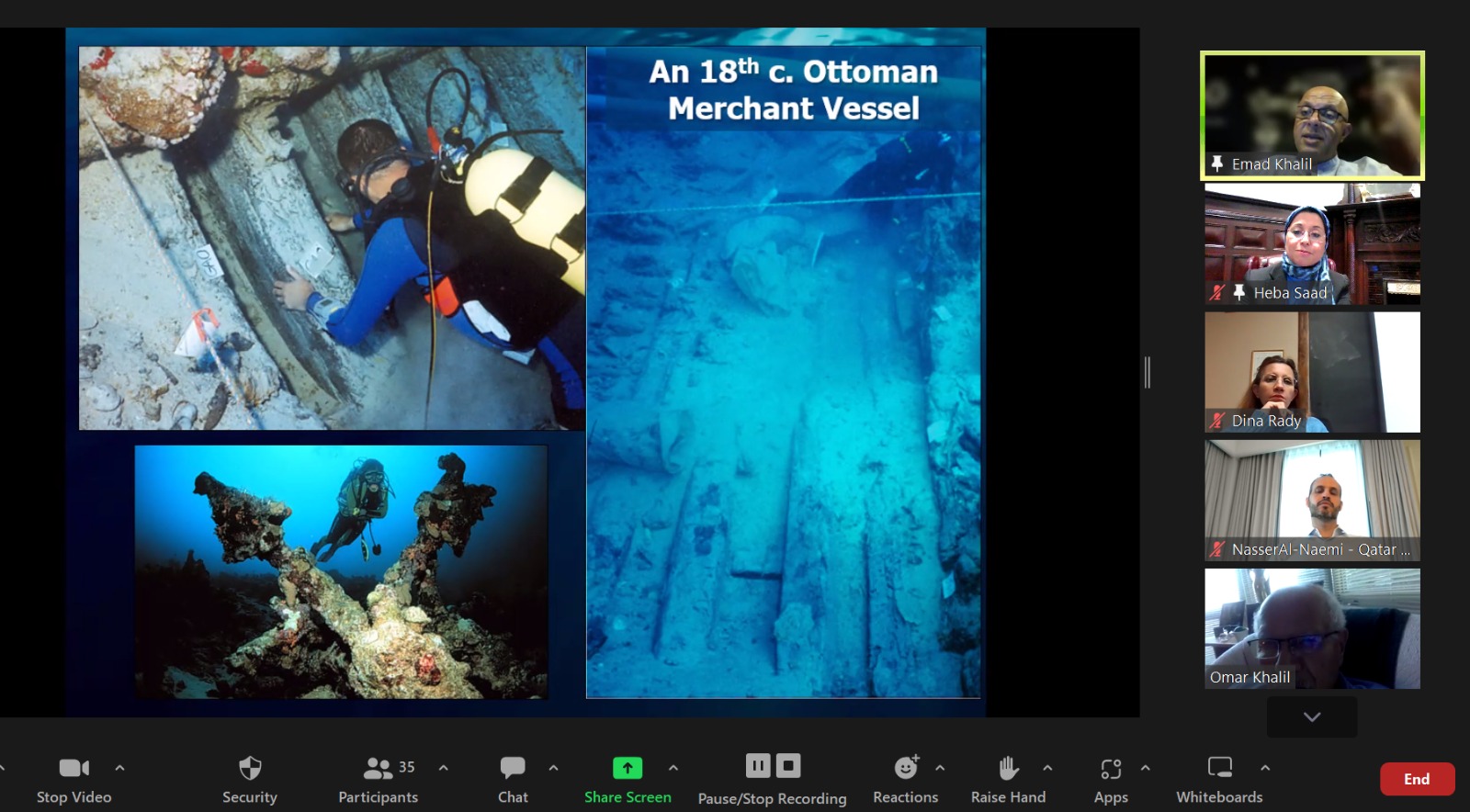Click the pin icon on Heba Saad
Viewport: 1470px width, 812px height.
tap(1238, 292)
